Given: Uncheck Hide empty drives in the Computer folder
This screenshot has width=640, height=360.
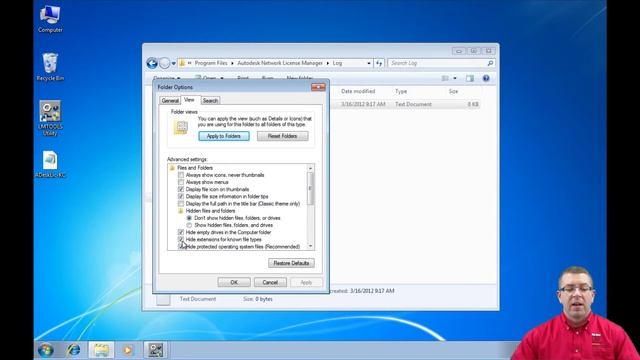Looking at the screenshot, I should coord(181,232).
